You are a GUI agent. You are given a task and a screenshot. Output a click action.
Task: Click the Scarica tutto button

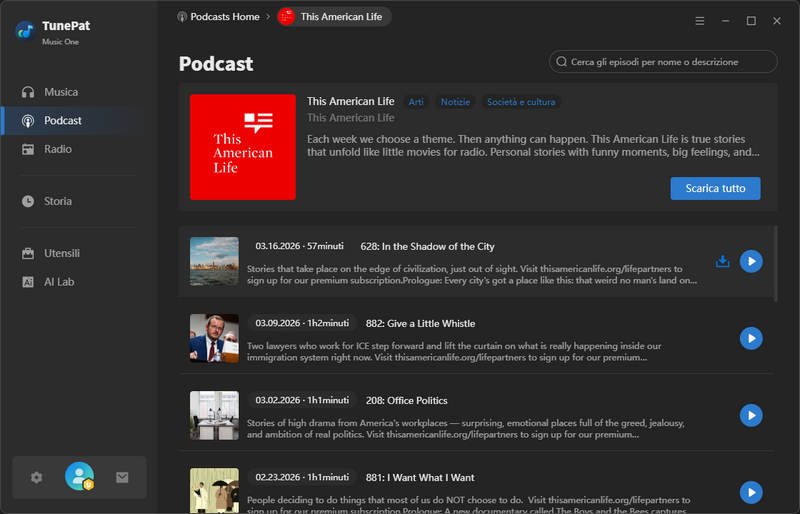pyautogui.click(x=715, y=188)
